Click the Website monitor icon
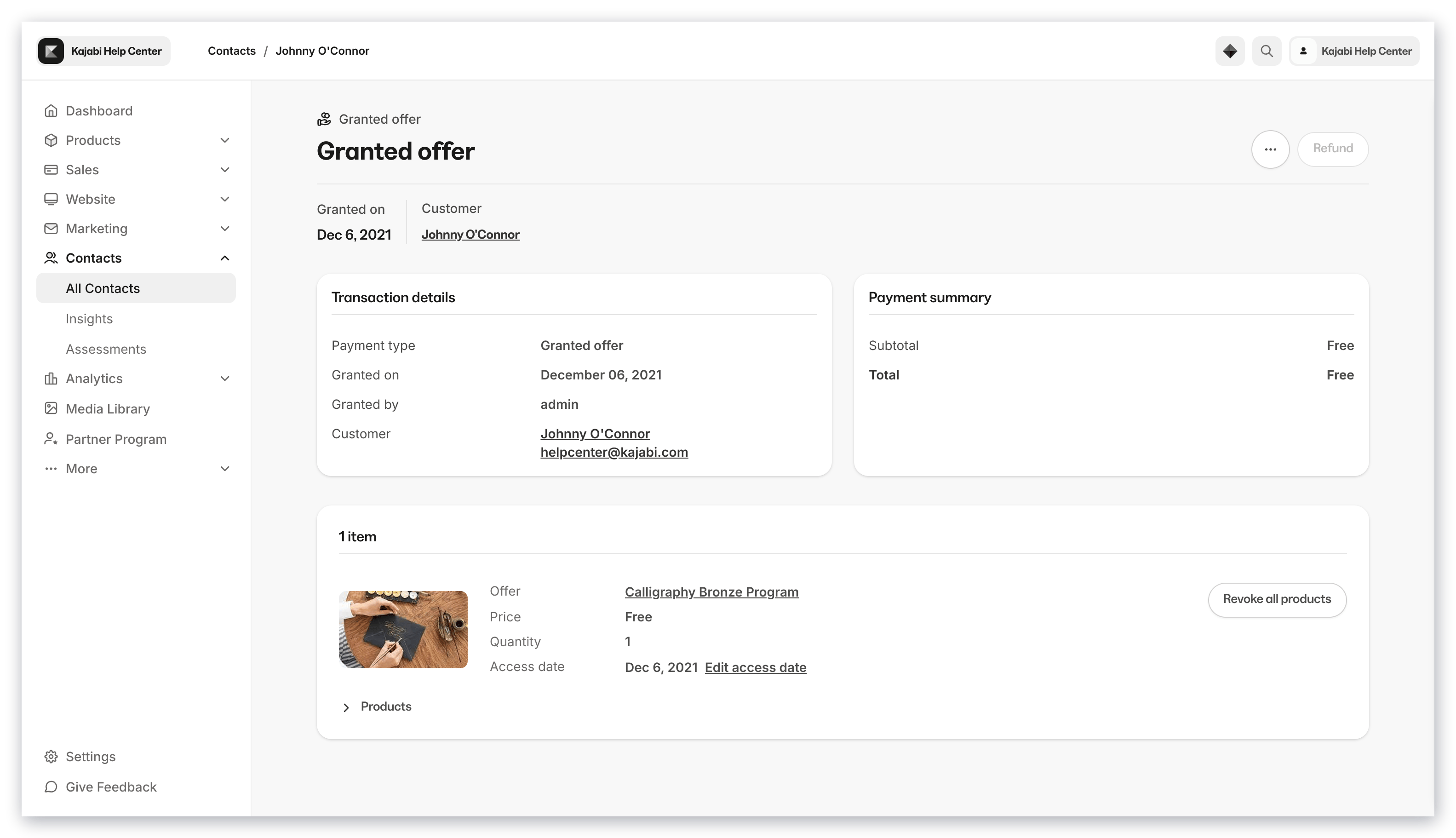Image resolution: width=1456 pixels, height=838 pixels. (51, 199)
